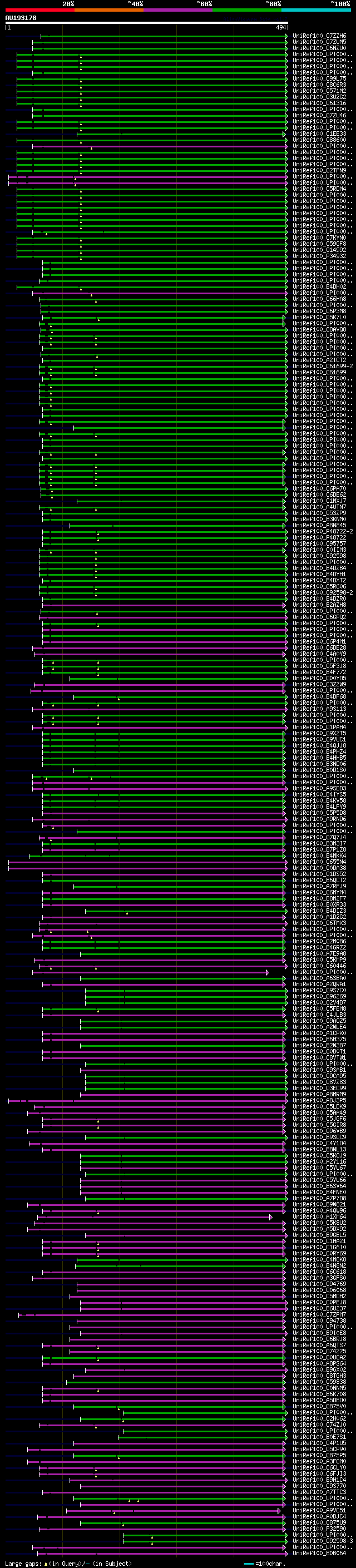The image size is (356, 1568).
Task: Choose UniRef100_Q7Q7J4 from the hit list
Action: click(x=319, y=838)
